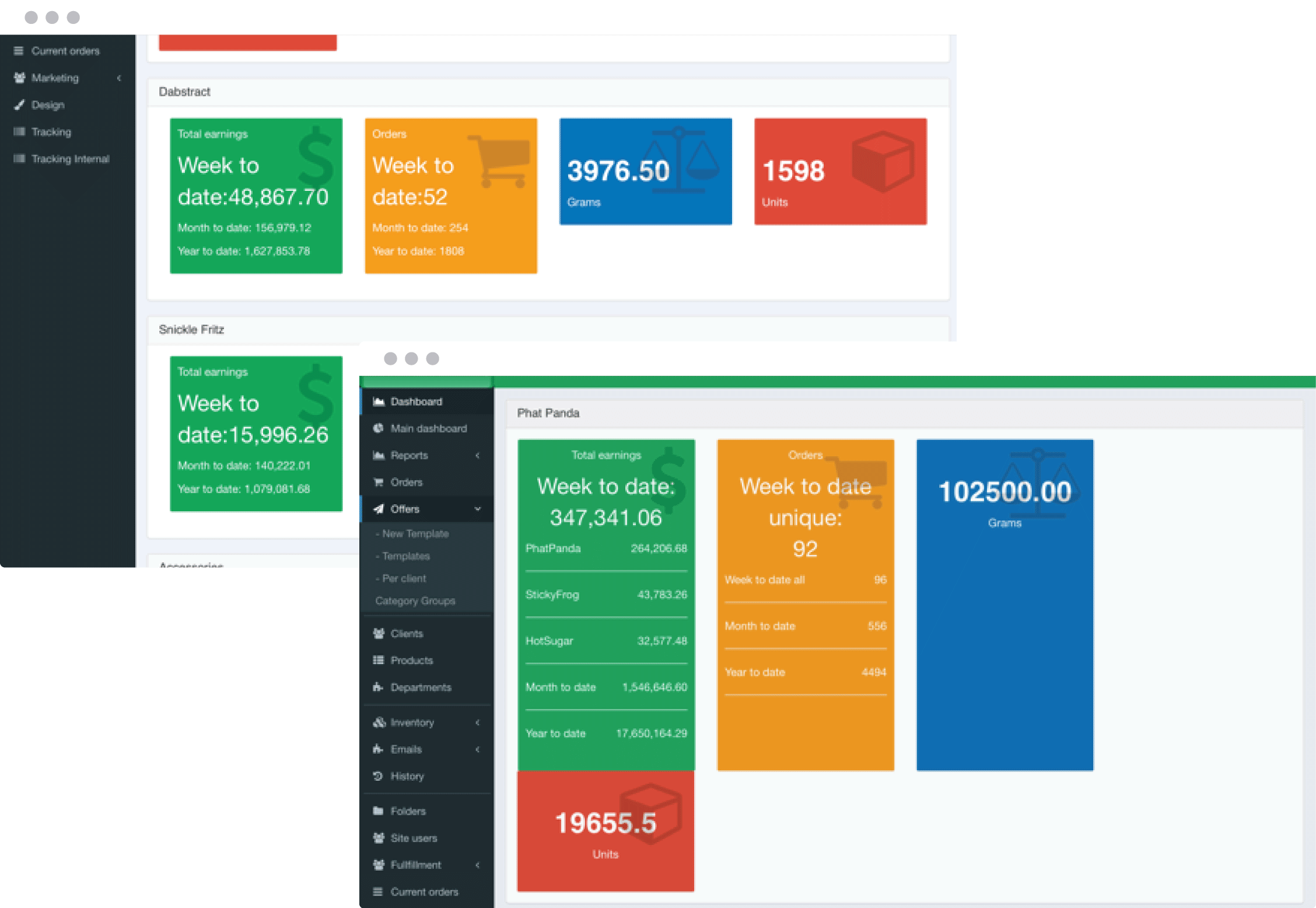Click the History clock icon
The height and width of the screenshot is (908, 1316).
378,776
